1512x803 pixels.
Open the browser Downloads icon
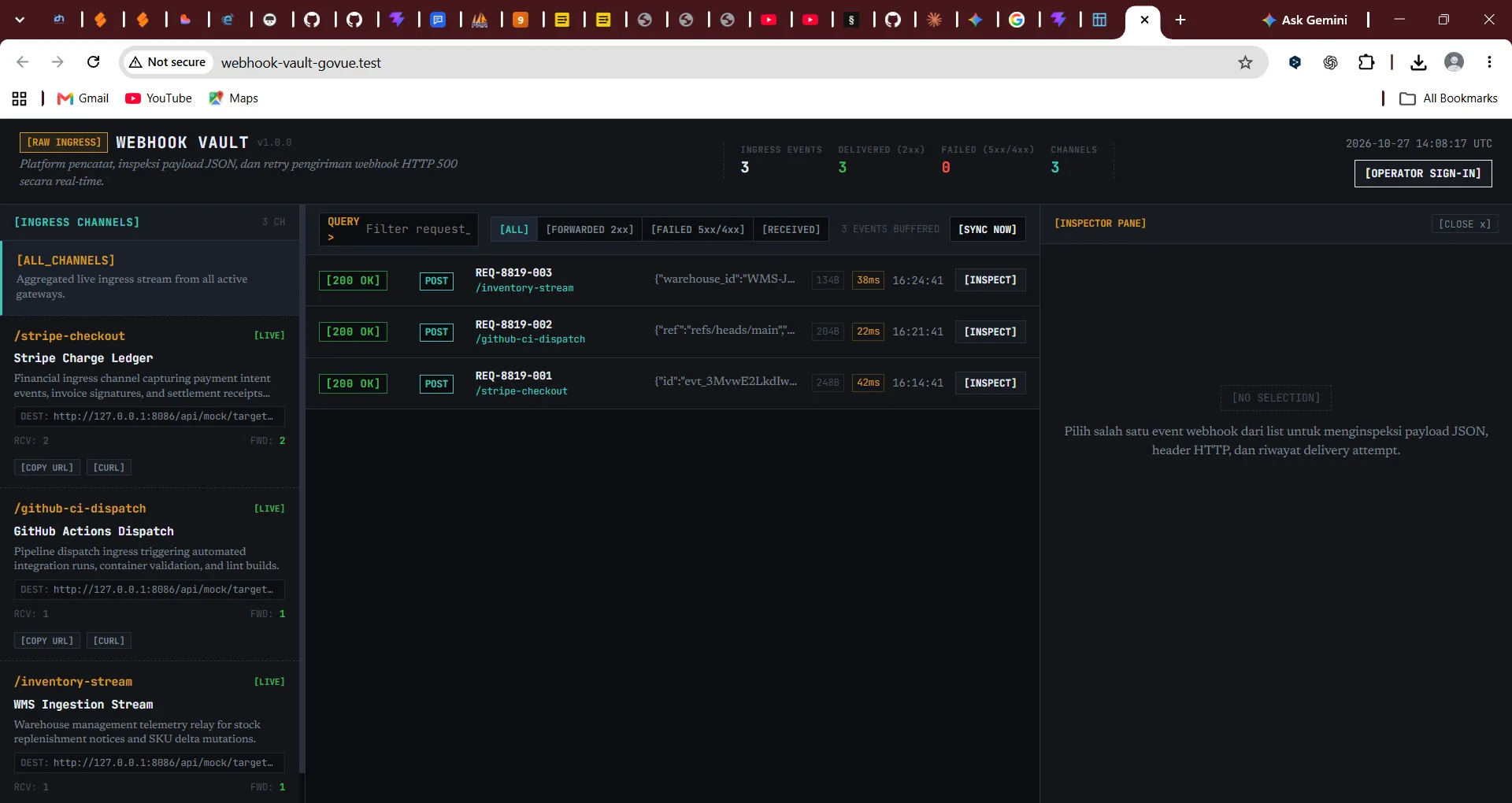coord(1418,62)
